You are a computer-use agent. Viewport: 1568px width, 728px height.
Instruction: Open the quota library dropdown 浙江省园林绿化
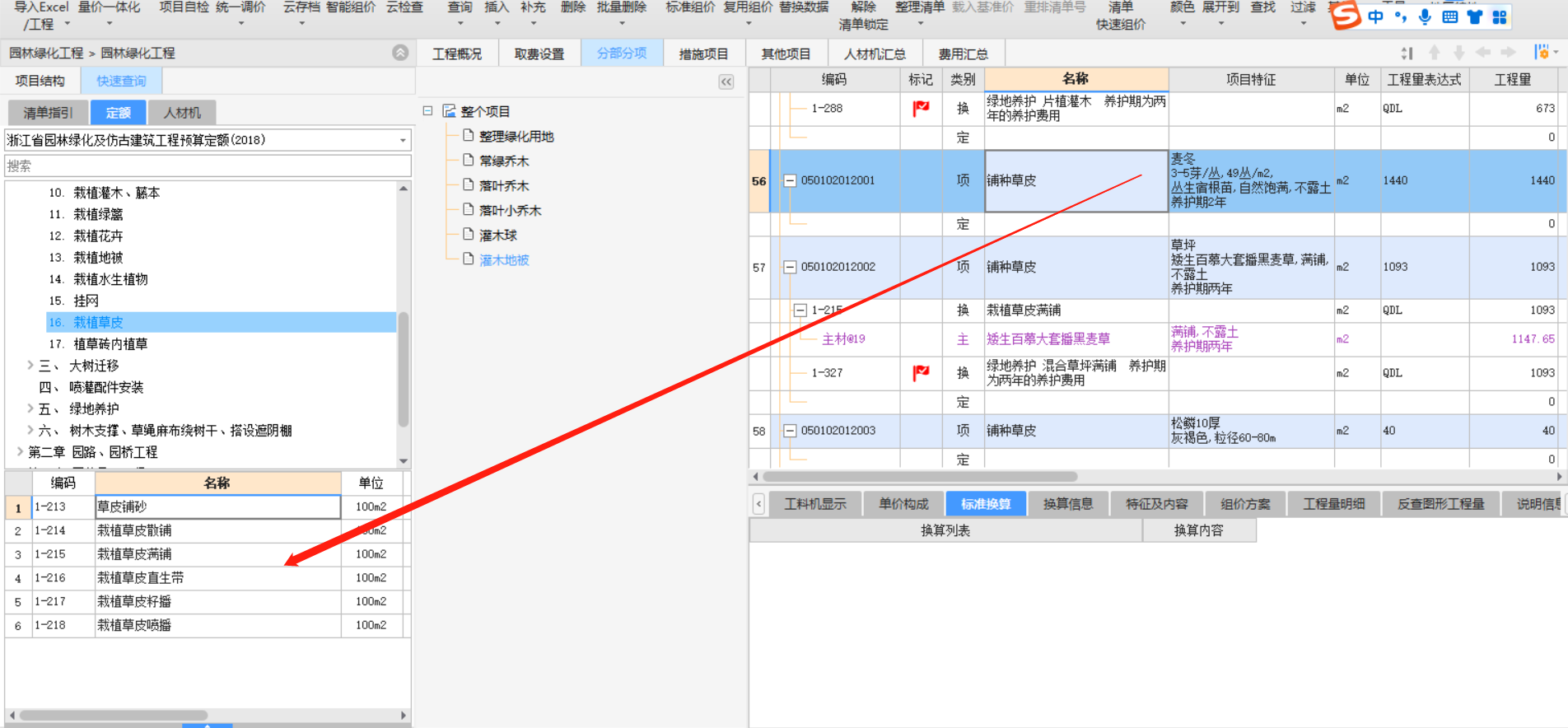(x=403, y=140)
